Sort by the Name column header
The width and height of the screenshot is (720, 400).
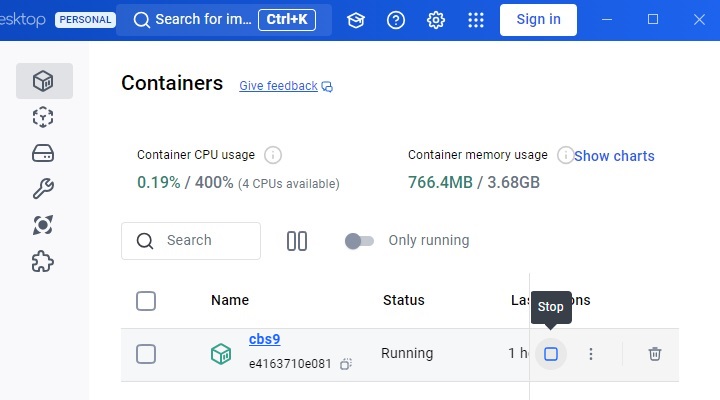(230, 300)
